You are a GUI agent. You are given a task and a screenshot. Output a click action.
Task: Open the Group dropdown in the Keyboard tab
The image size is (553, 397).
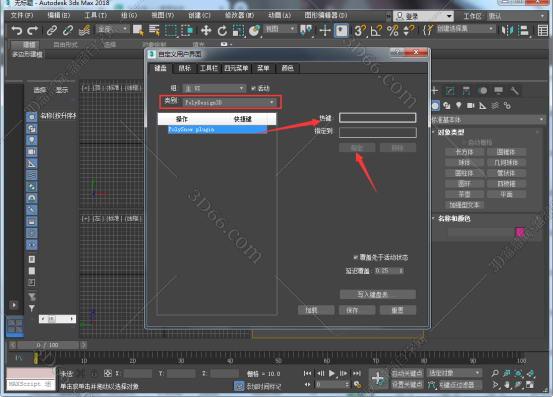tap(214, 88)
